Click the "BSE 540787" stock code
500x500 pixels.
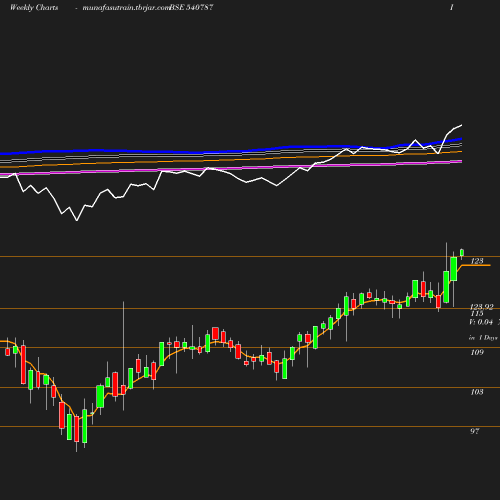(x=191, y=8)
